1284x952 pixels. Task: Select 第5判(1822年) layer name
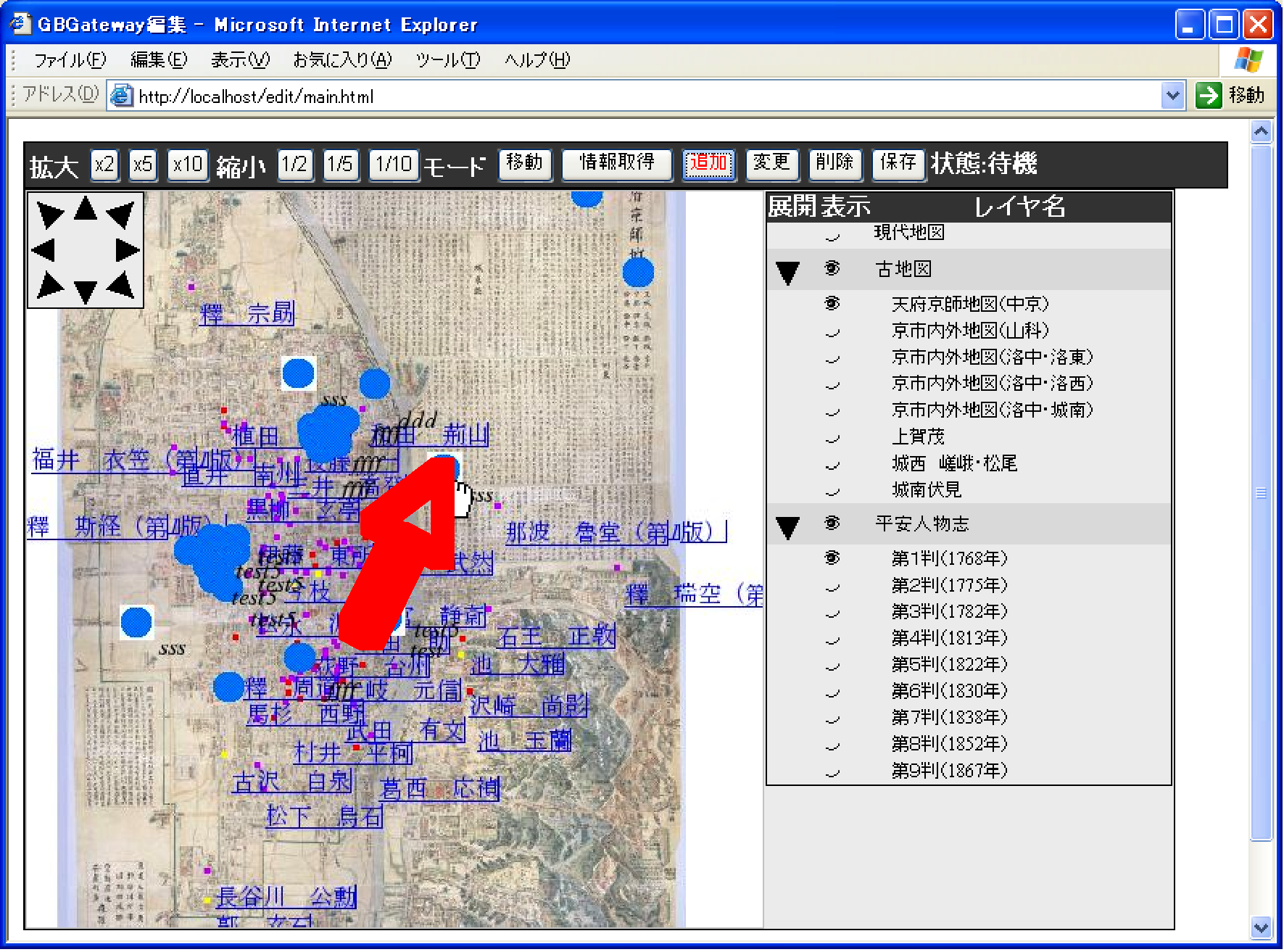click(x=949, y=664)
